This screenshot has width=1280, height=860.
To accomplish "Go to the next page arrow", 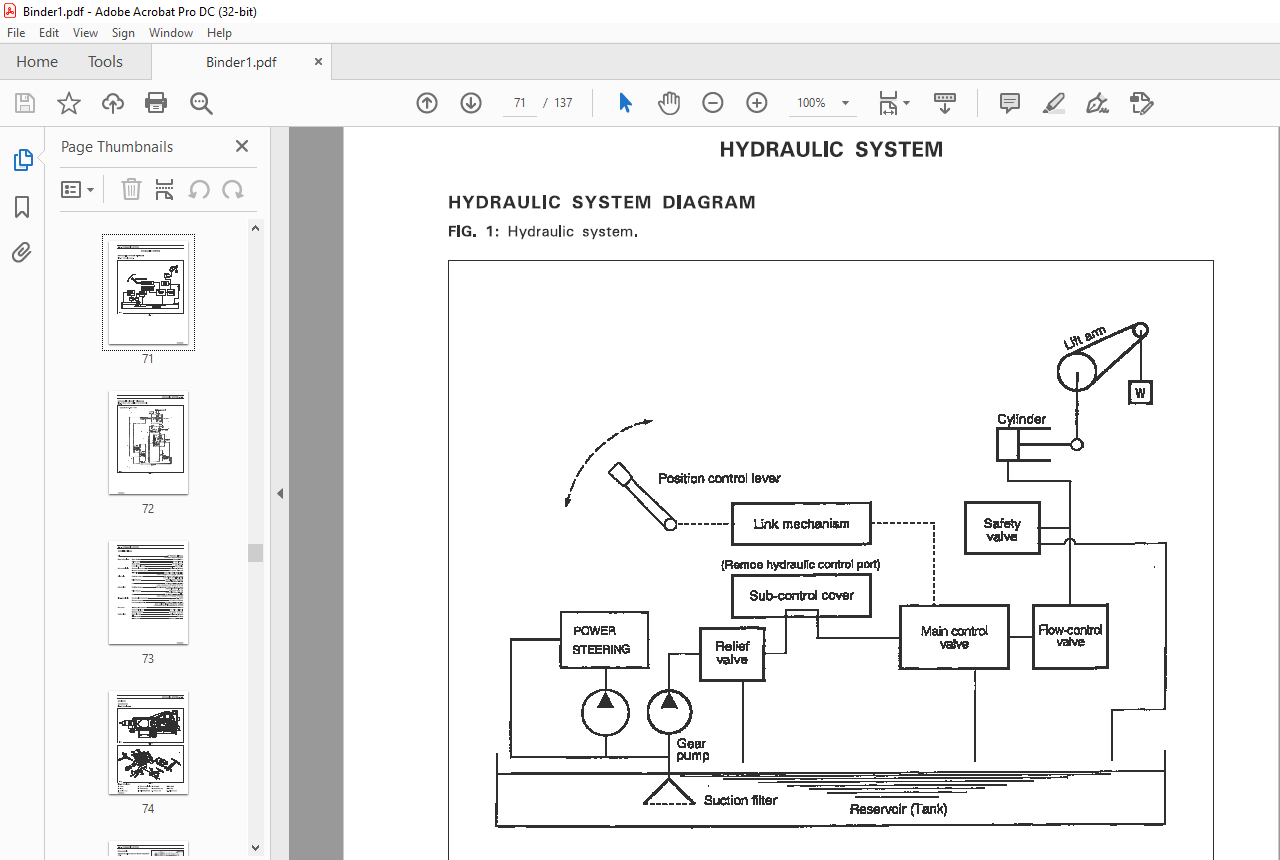I will 471,103.
